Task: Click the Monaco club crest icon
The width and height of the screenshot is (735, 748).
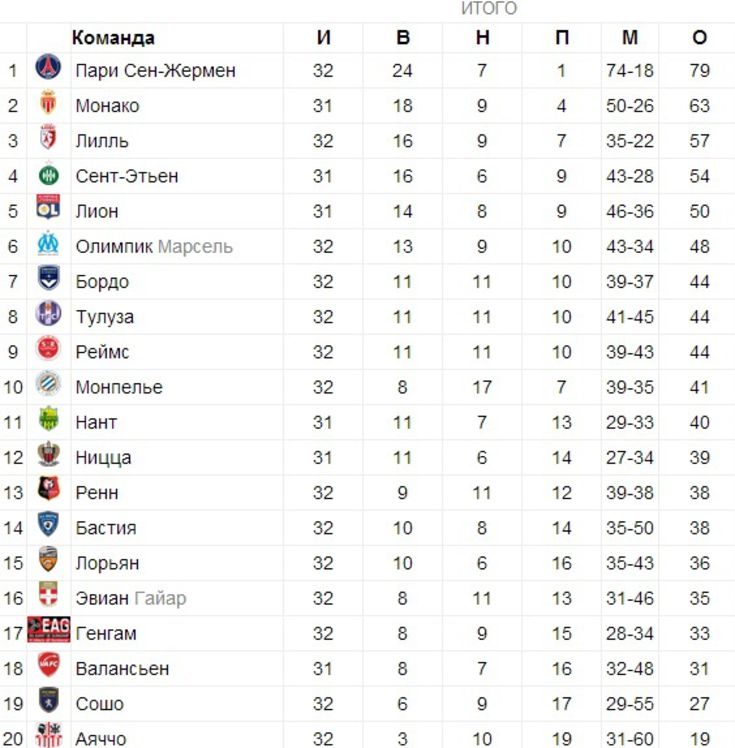Action: (48, 102)
